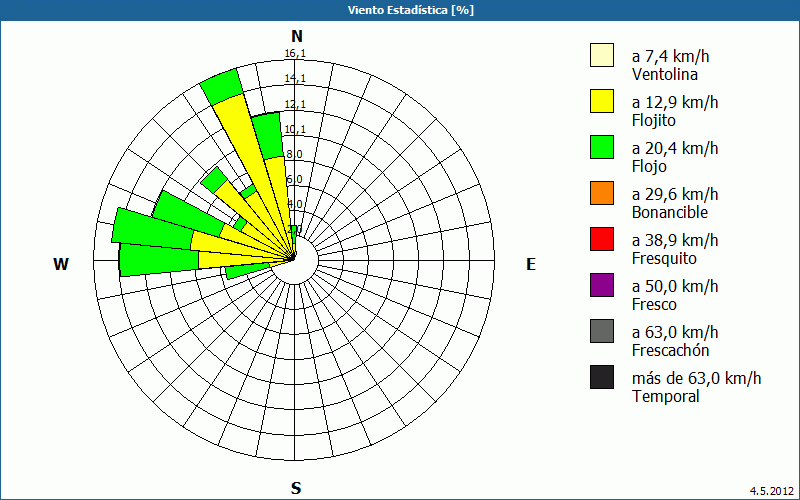Screen dimensions: 800x500
Task: Click the 'a 63,0 km/h' legend text
Action: coord(675,332)
